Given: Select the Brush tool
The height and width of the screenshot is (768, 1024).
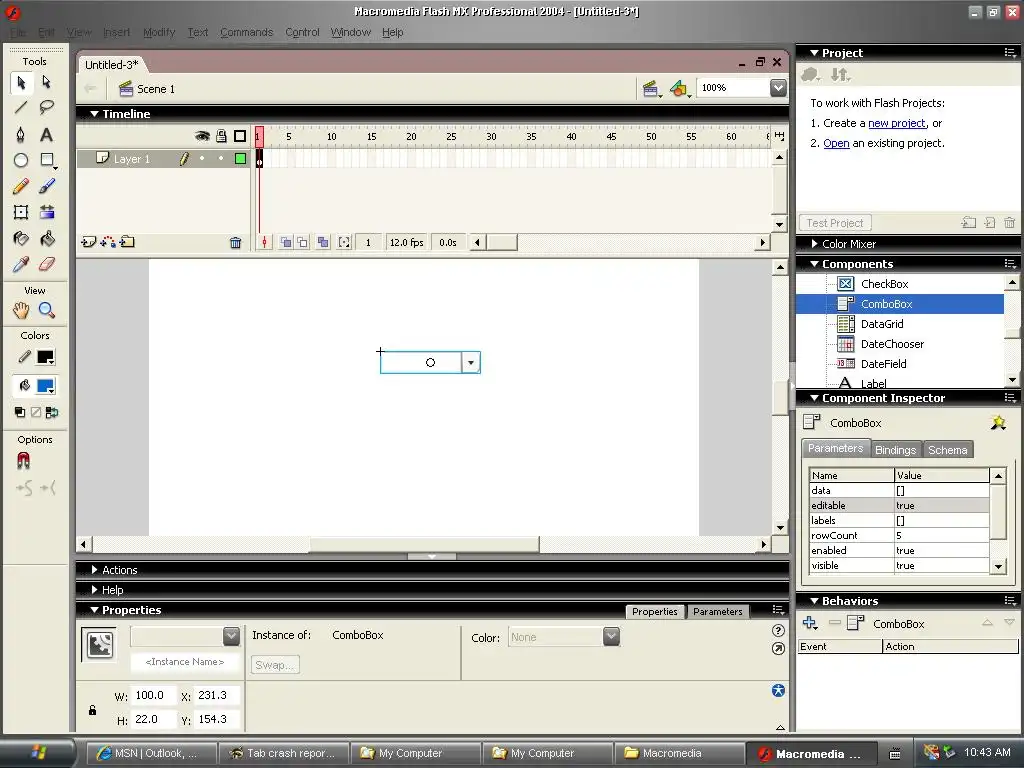Looking at the screenshot, I should pos(46,187).
